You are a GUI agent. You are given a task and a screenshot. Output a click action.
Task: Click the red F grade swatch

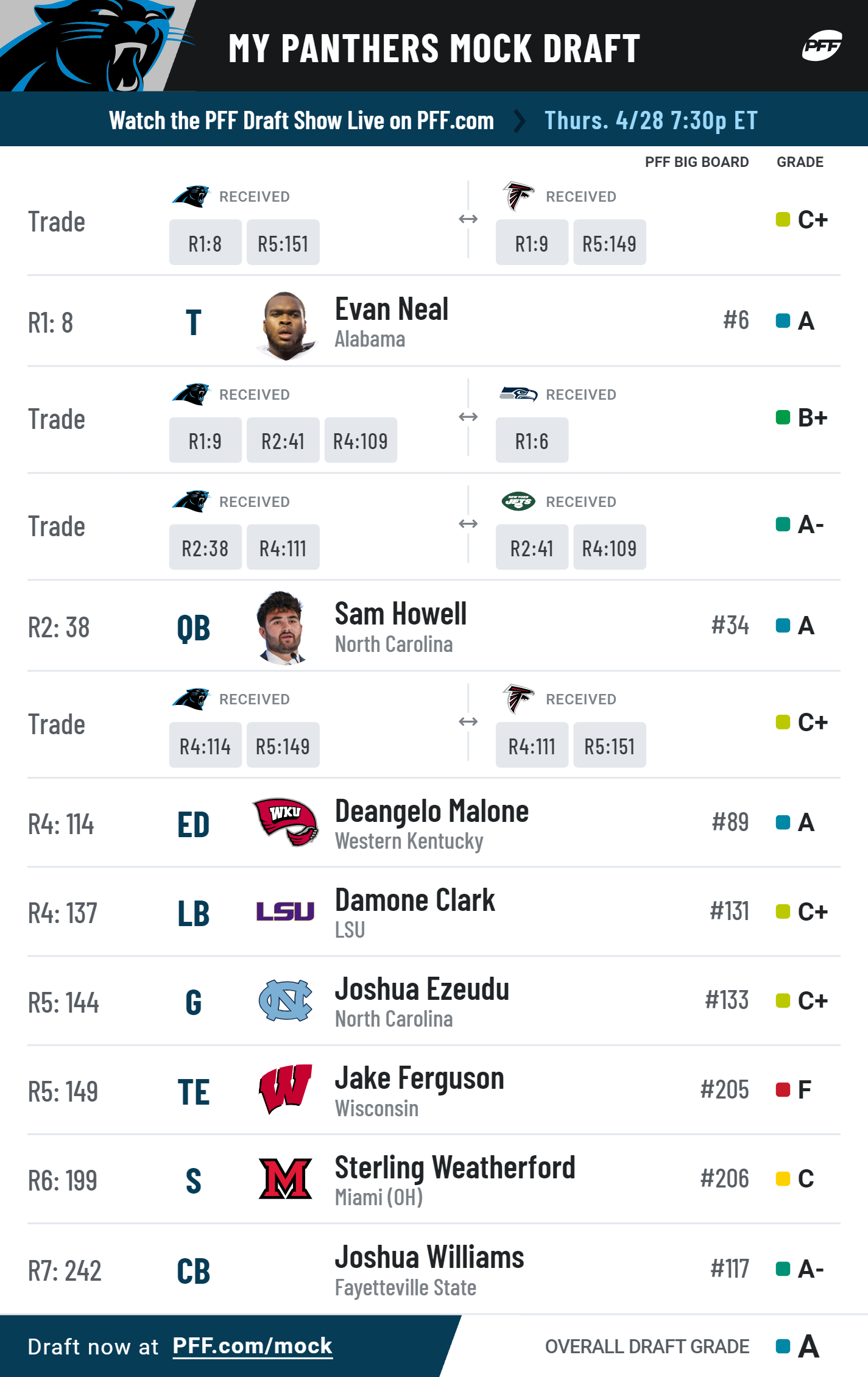point(783,1089)
